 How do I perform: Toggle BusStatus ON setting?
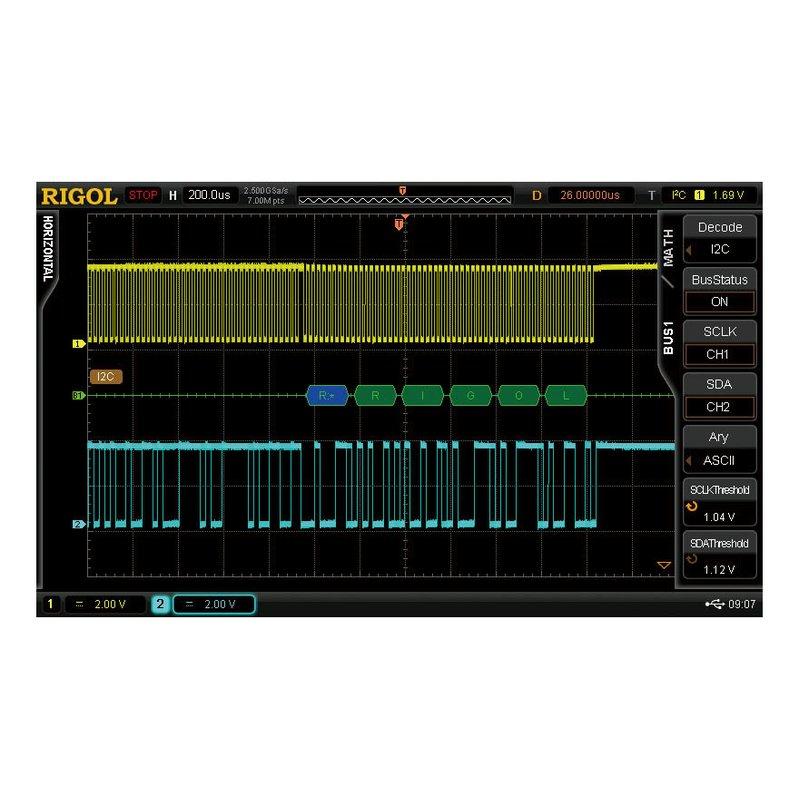point(719,291)
